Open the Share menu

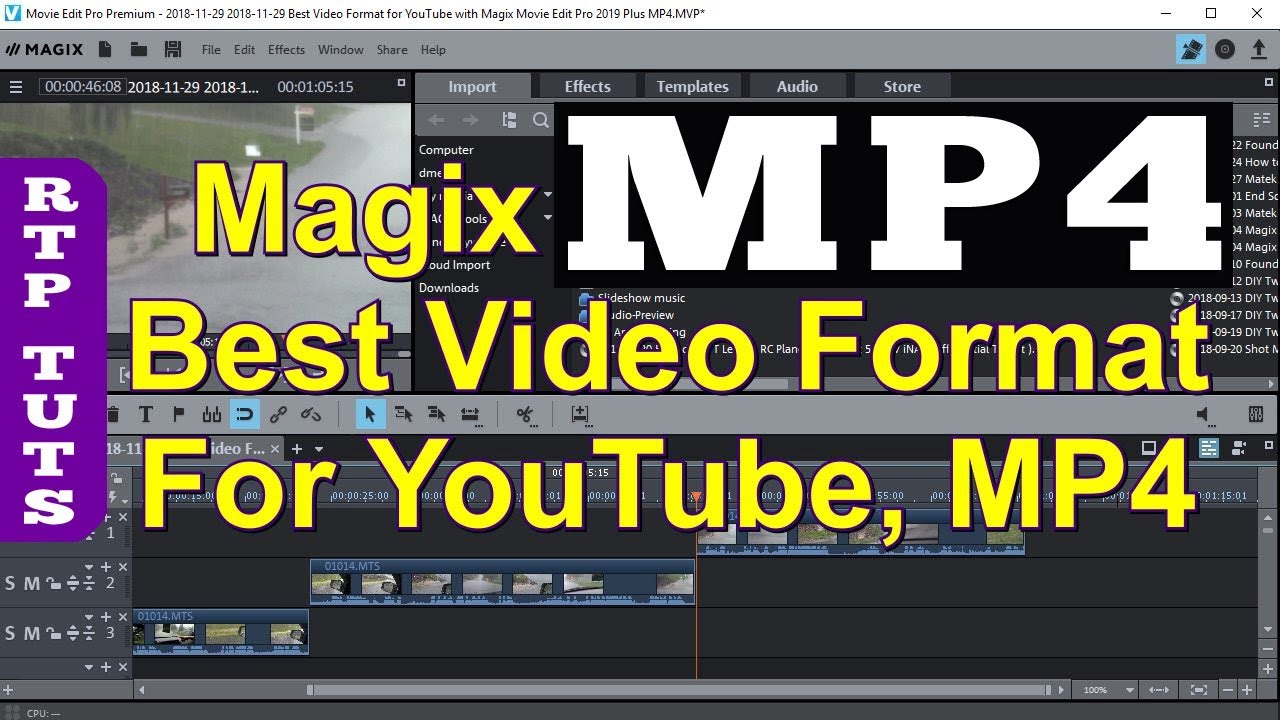(392, 49)
